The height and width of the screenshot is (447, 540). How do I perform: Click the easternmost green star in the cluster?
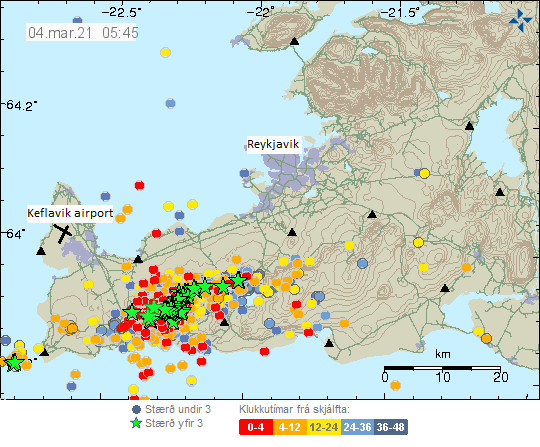click(x=238, y=280)
